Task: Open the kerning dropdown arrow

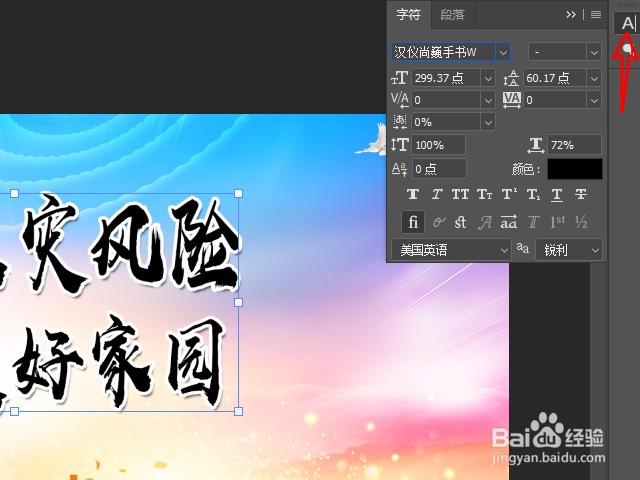Action: coord(488,100)
